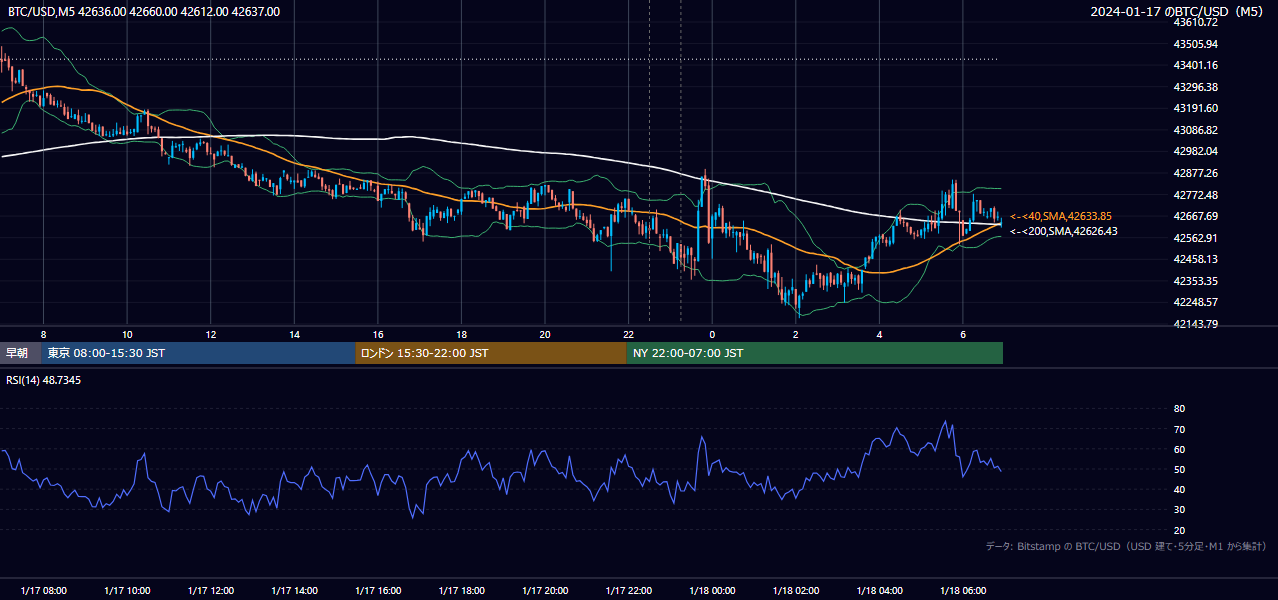Click price label 42143.79
The image size is (1278, 600).
click(1196, 324)
